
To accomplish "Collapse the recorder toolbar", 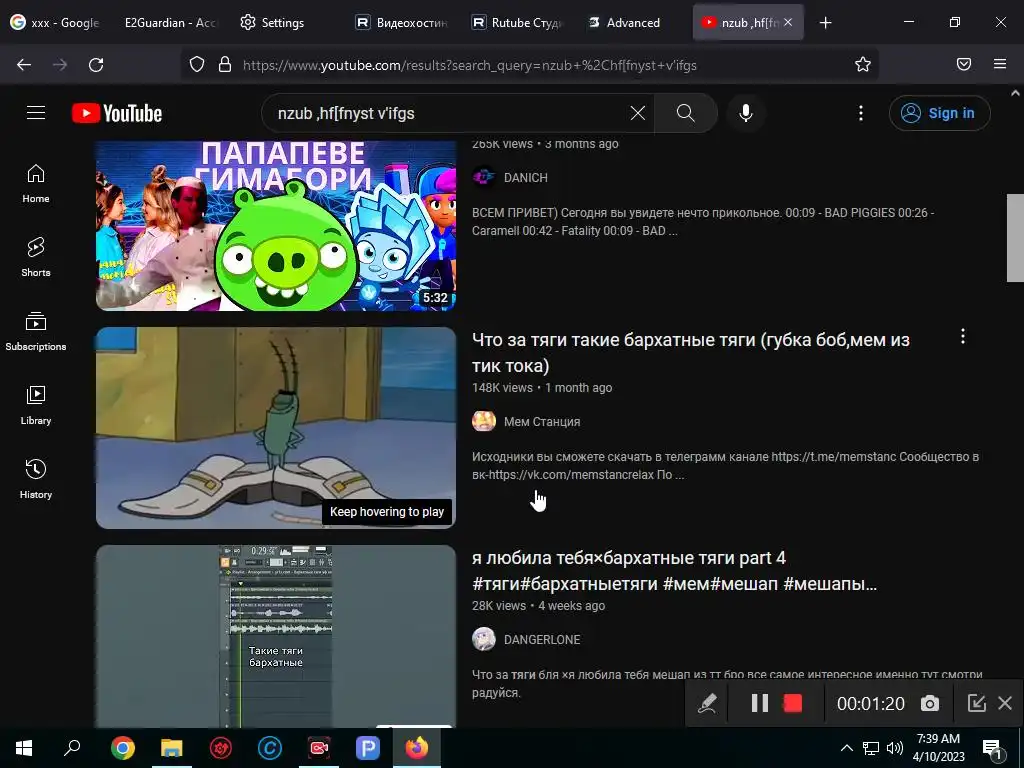I will tap(976, 703).
